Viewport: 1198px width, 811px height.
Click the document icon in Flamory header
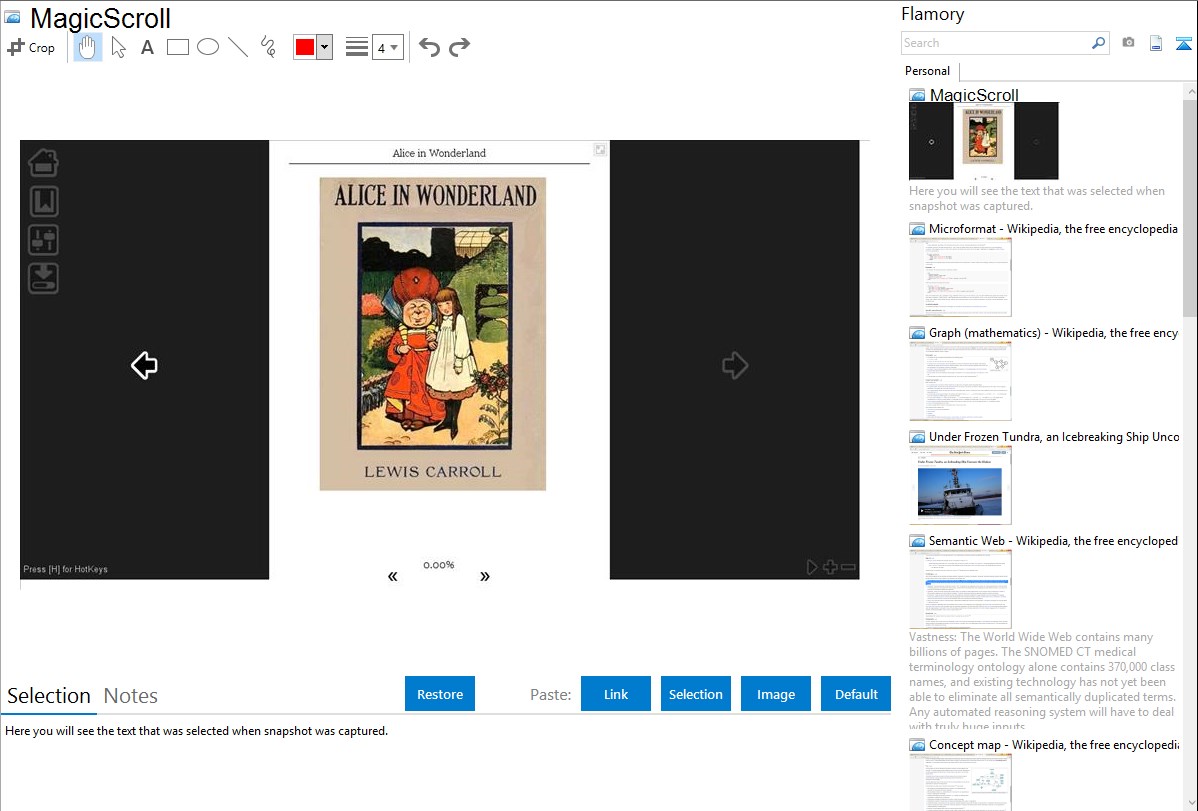click(x=1156, y=43)
